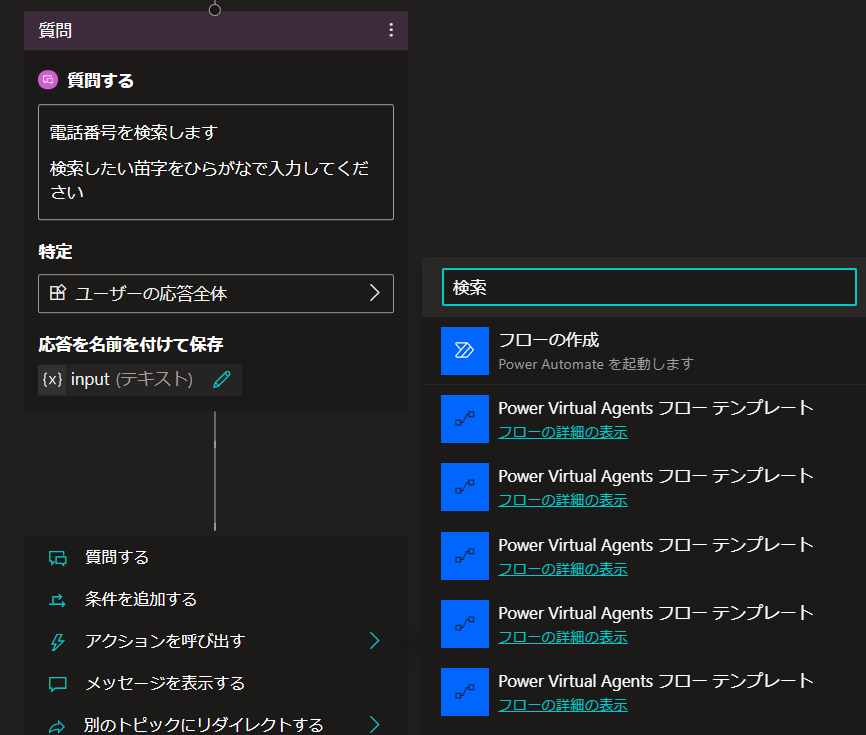
Task: Expand the 別のトピックにリダイレクトする submenu chevron
Action: (x=374, y=724)
